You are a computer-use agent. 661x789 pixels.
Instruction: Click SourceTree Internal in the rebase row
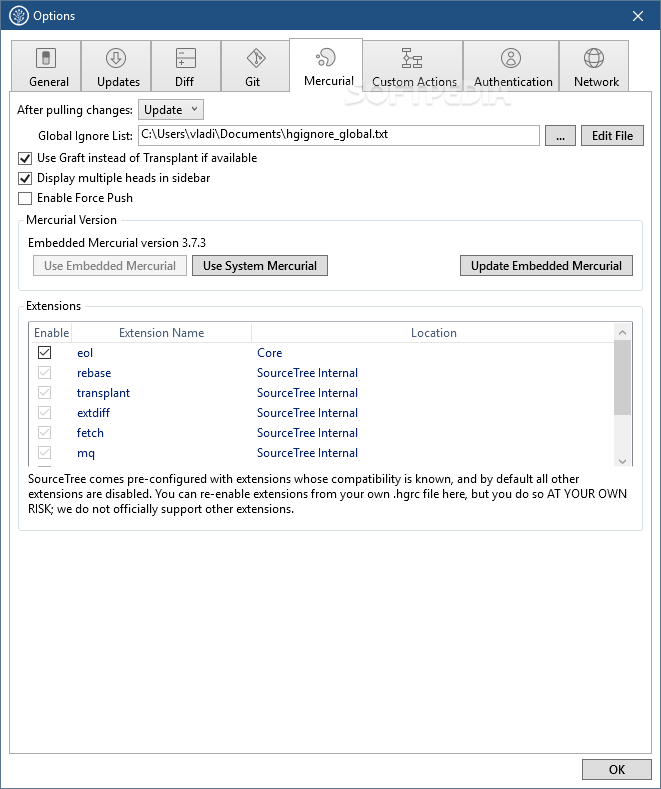point(307,373)
